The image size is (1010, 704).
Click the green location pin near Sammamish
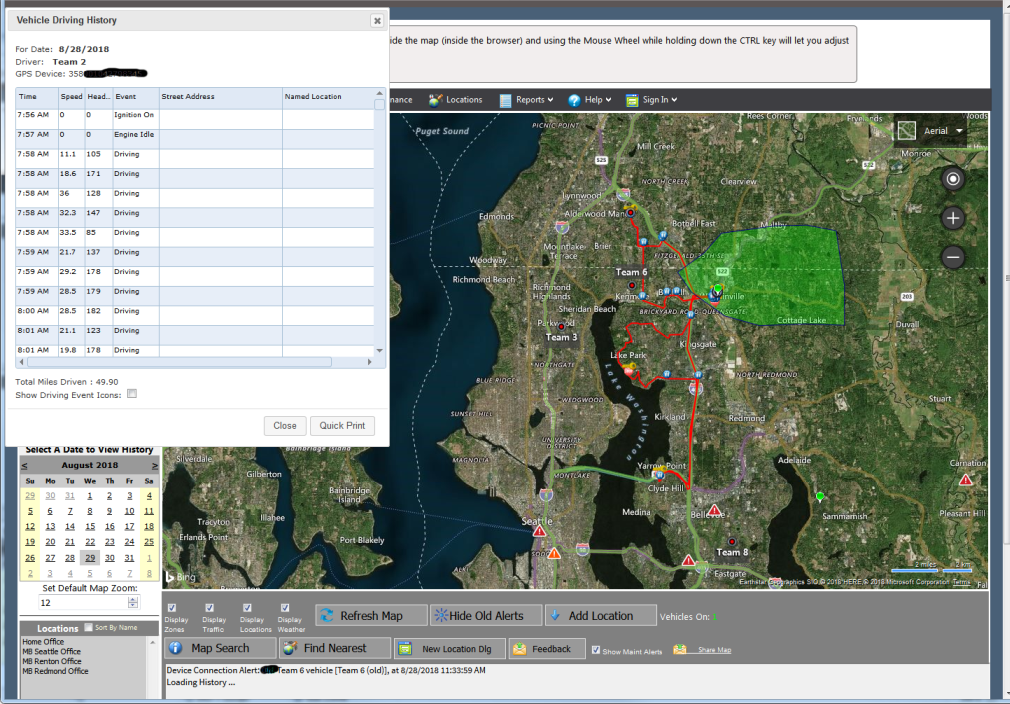(820, 497)
